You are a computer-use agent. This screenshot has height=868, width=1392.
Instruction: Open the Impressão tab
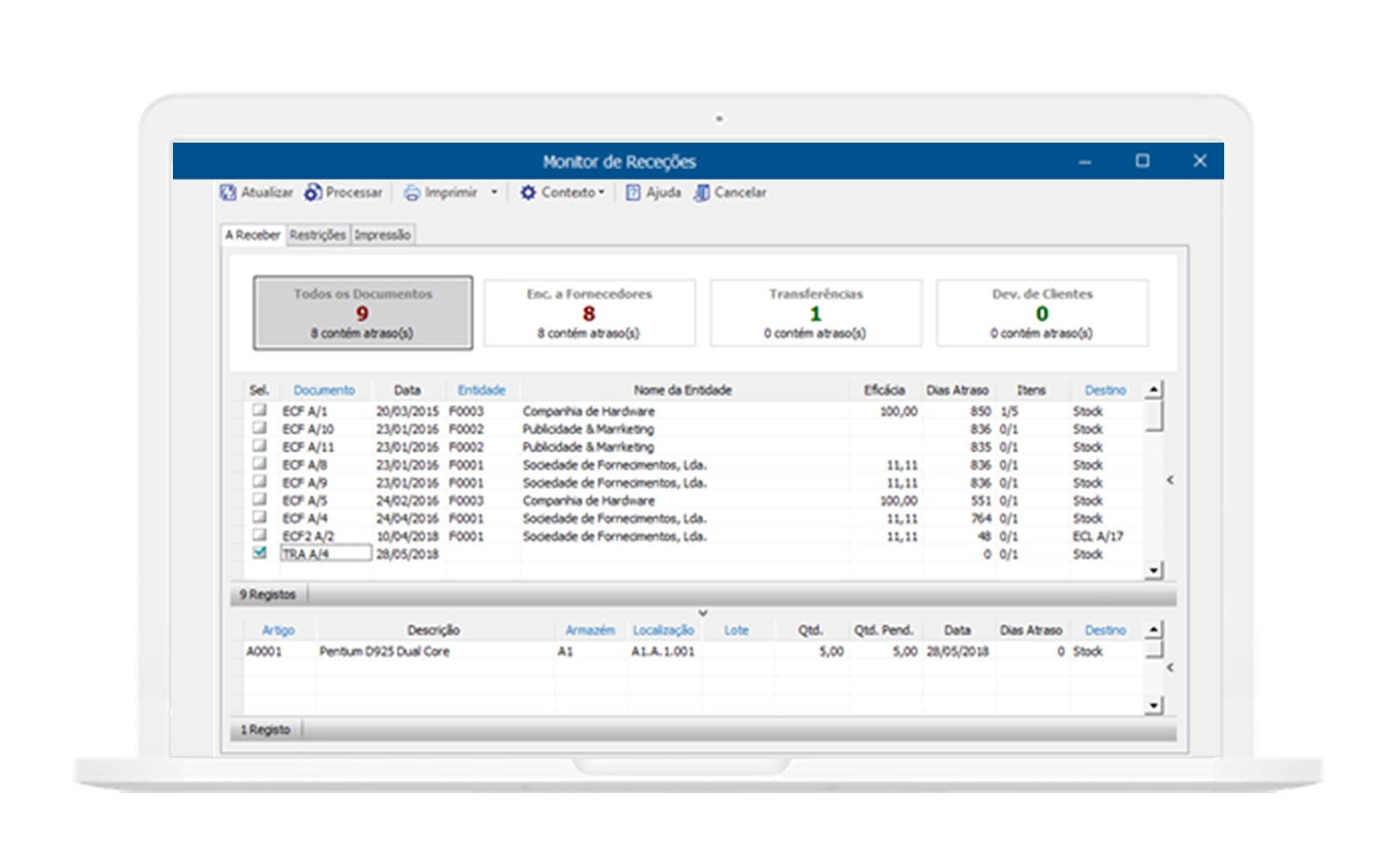point(382,235)
